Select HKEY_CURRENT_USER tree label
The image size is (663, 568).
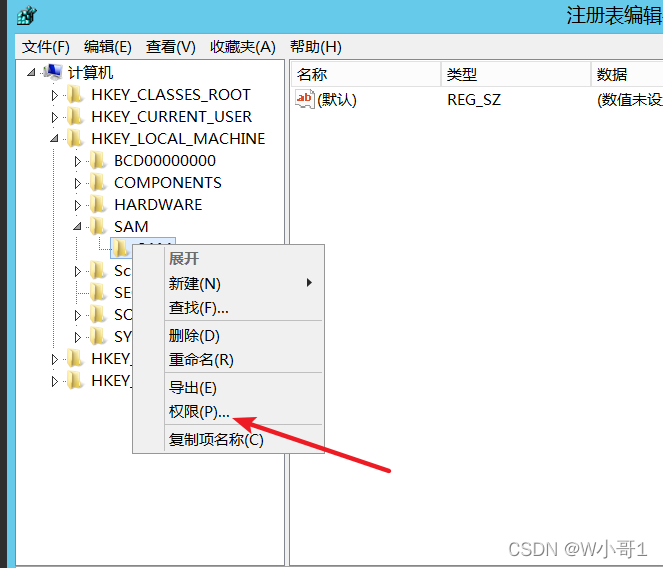(171, 117)
